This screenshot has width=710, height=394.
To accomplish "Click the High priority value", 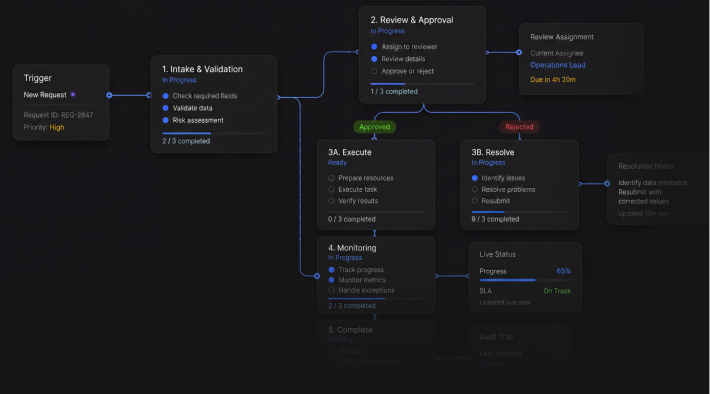I will click(x=57, y=127).
